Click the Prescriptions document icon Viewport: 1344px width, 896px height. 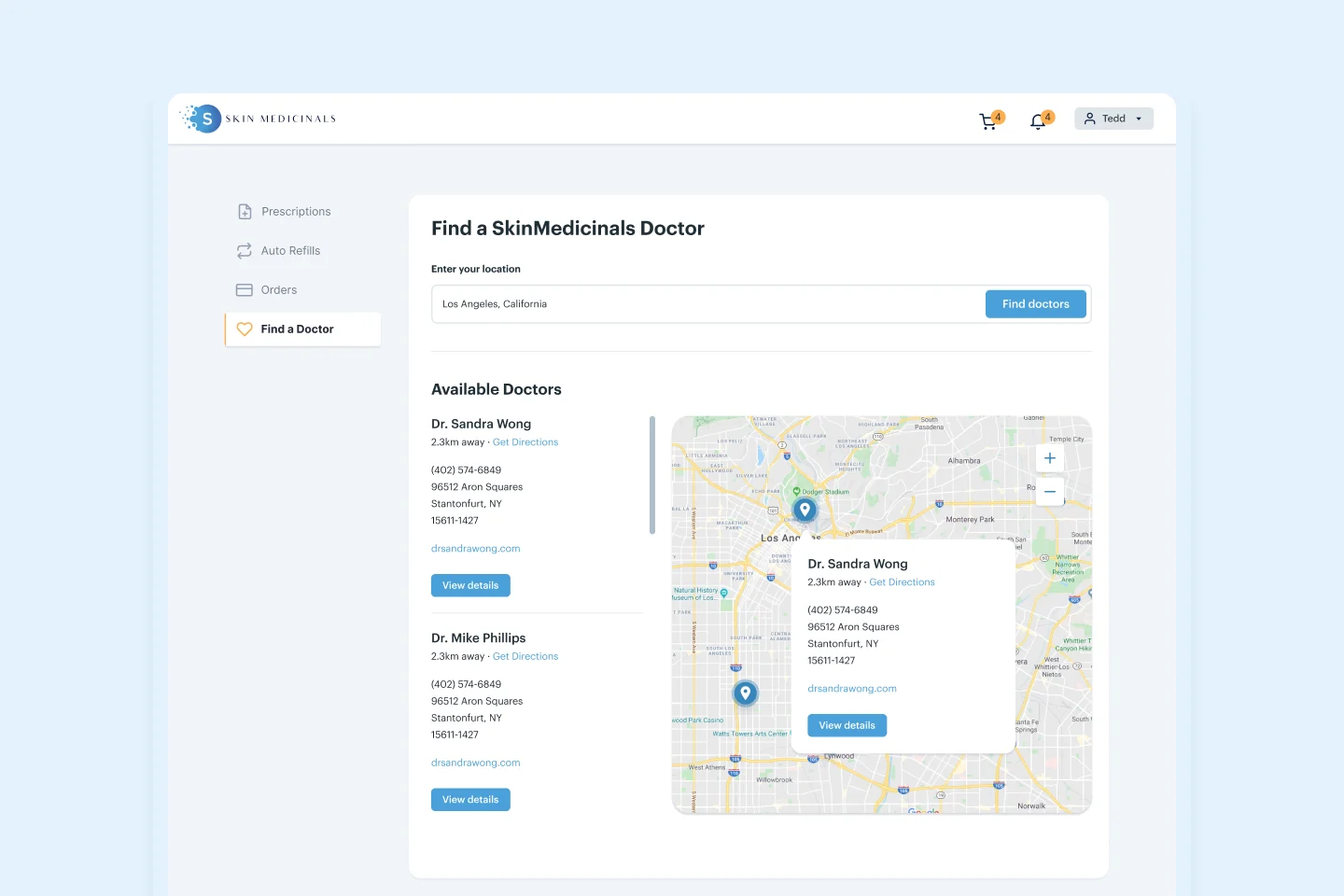(245, 212)
